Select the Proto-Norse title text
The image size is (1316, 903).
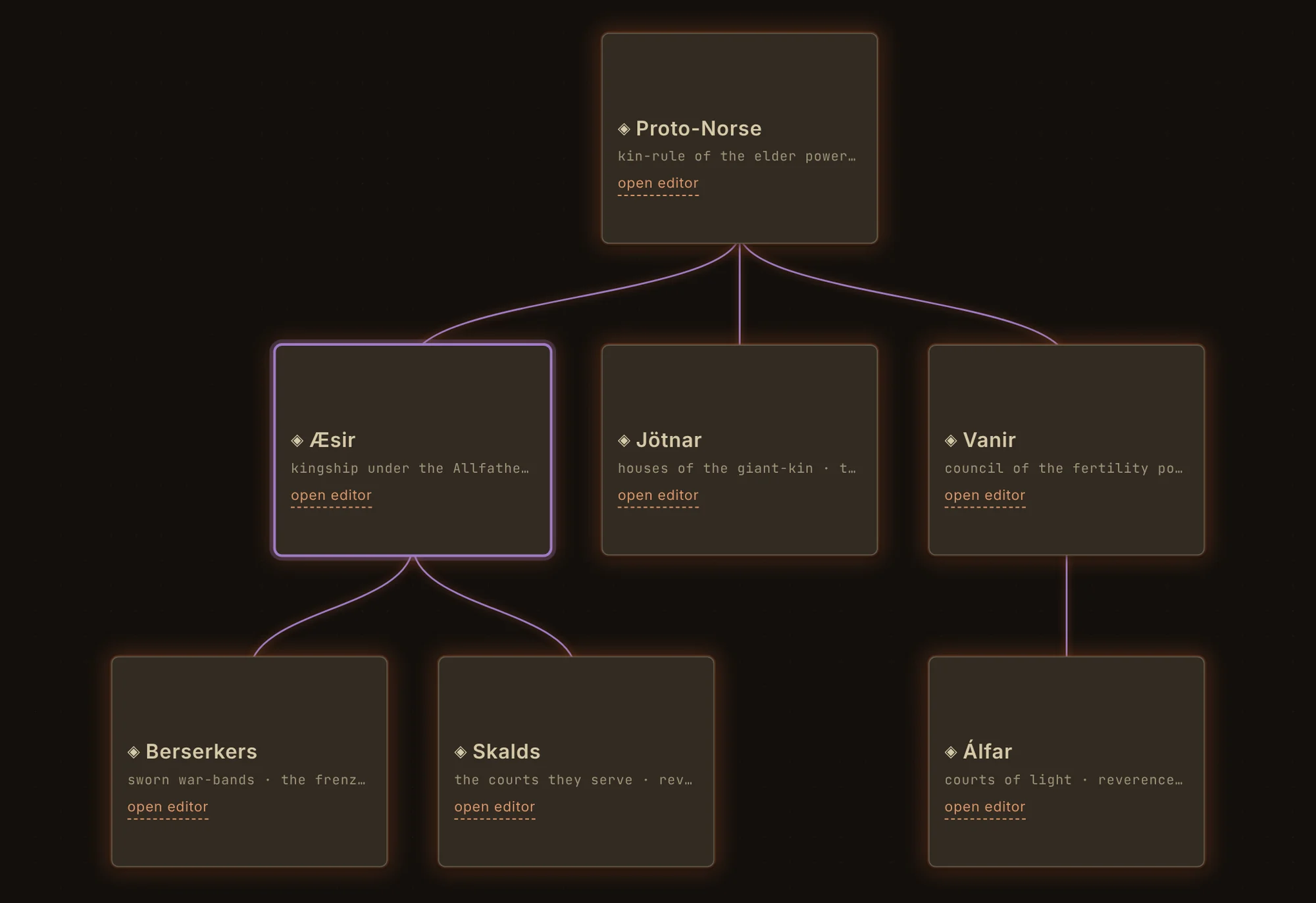699,129
